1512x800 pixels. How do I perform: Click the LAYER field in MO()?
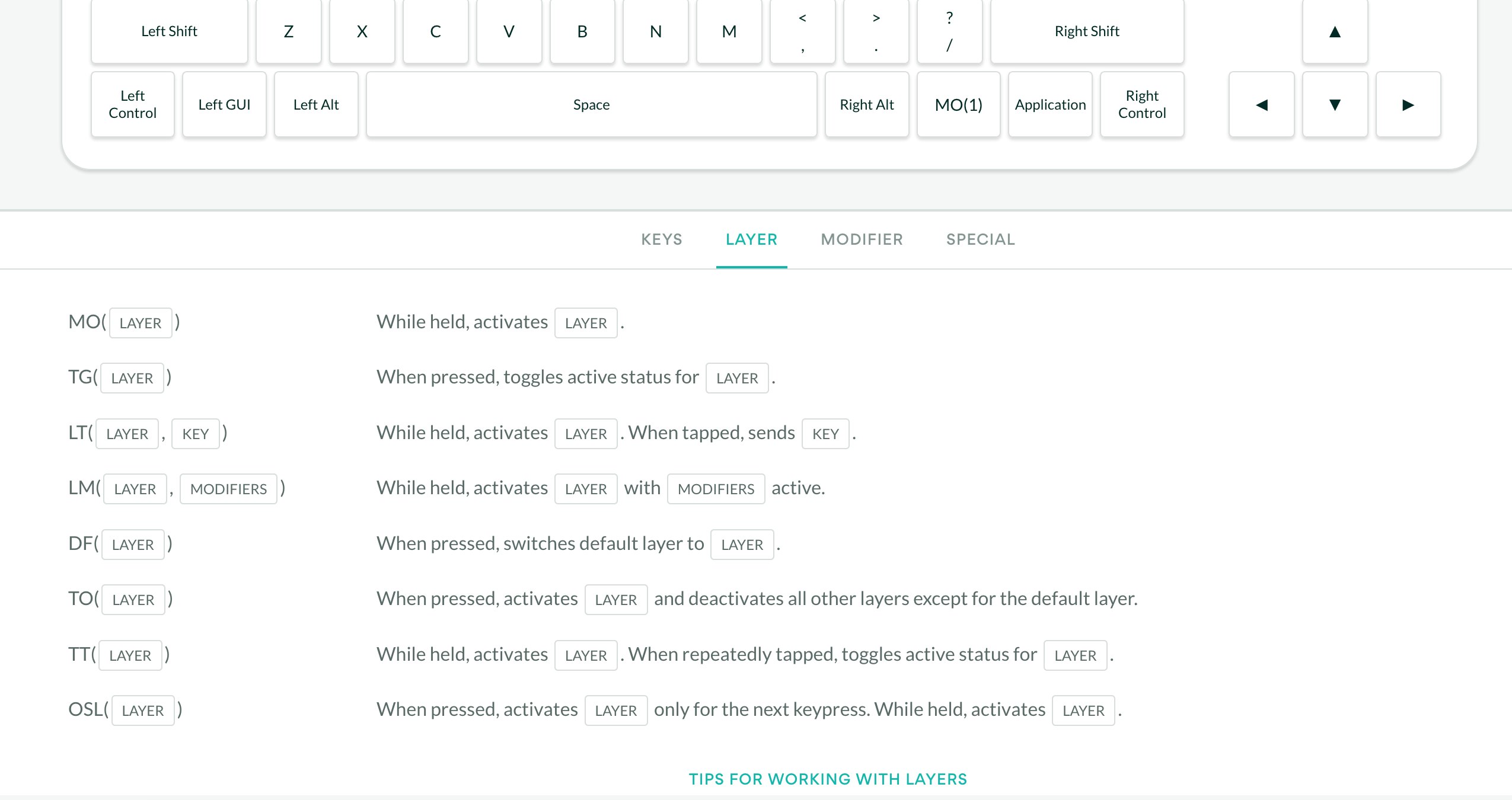pyautogui.click(x=141, y=323)
